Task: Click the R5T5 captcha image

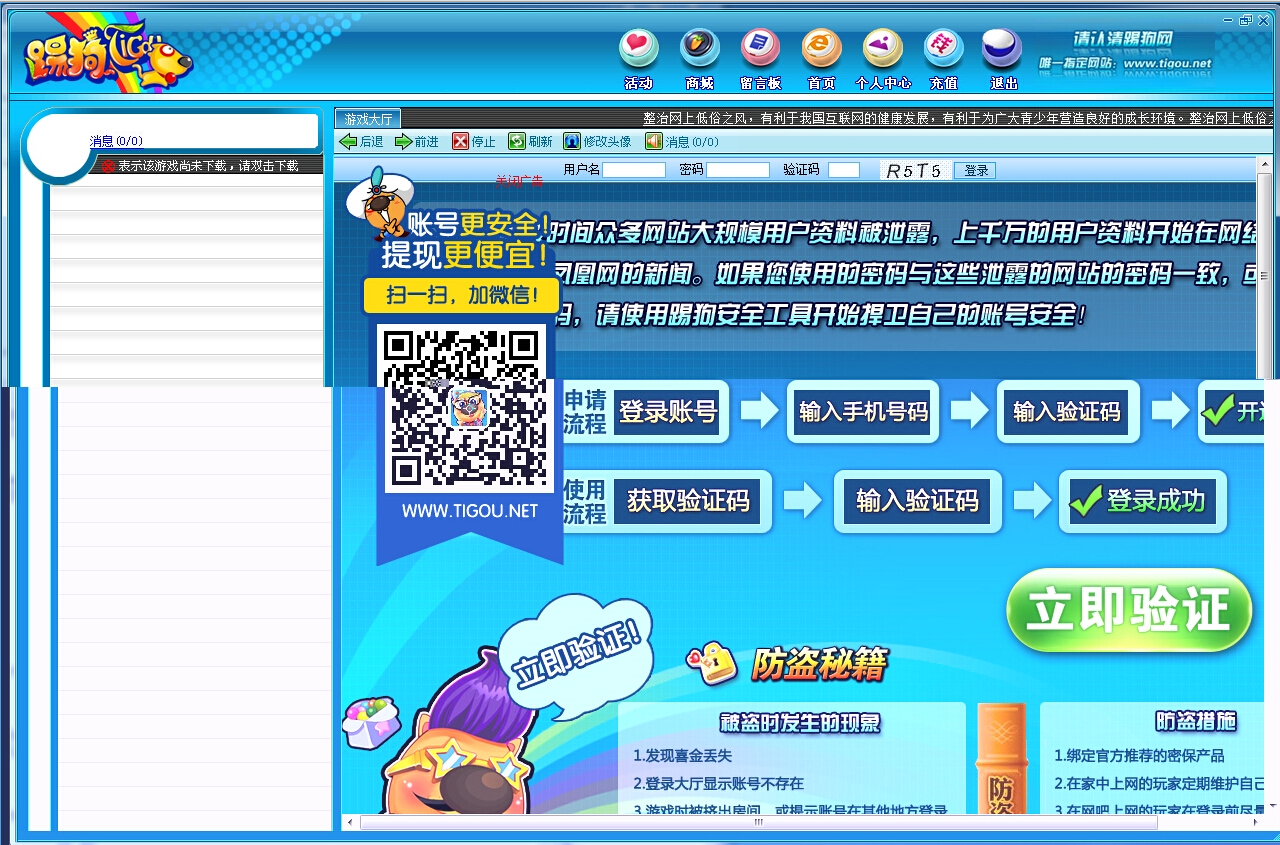Action: (915, 170)
